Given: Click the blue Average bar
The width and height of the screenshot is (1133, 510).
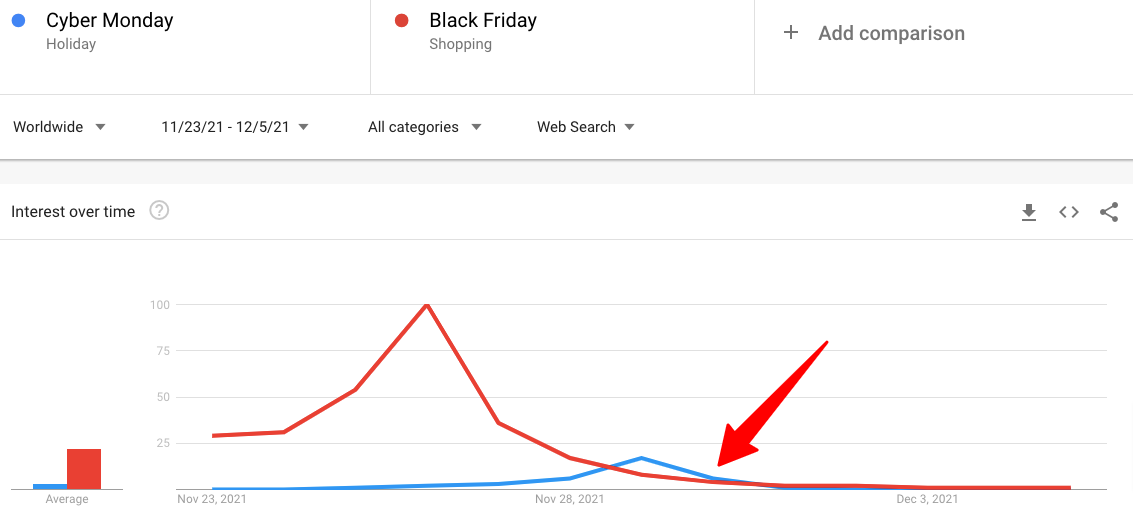Looking at the screenshot, I should (x=50, y=486).
